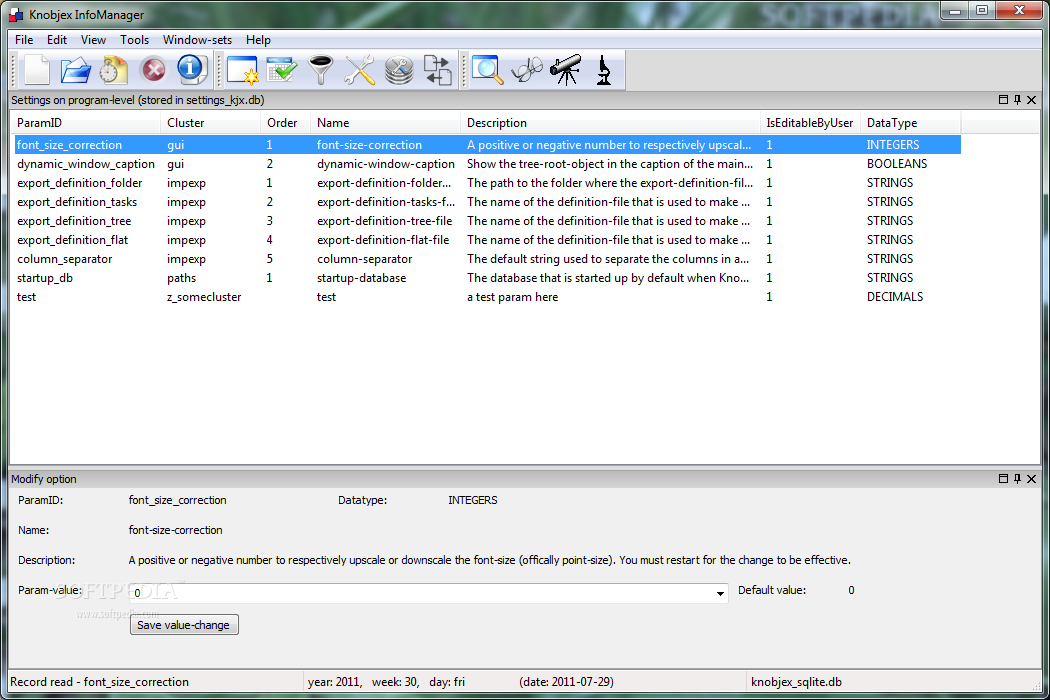Pin the Settings on program-level panel
Screen dimensions: 1050x700
(x=1017, y=100)
